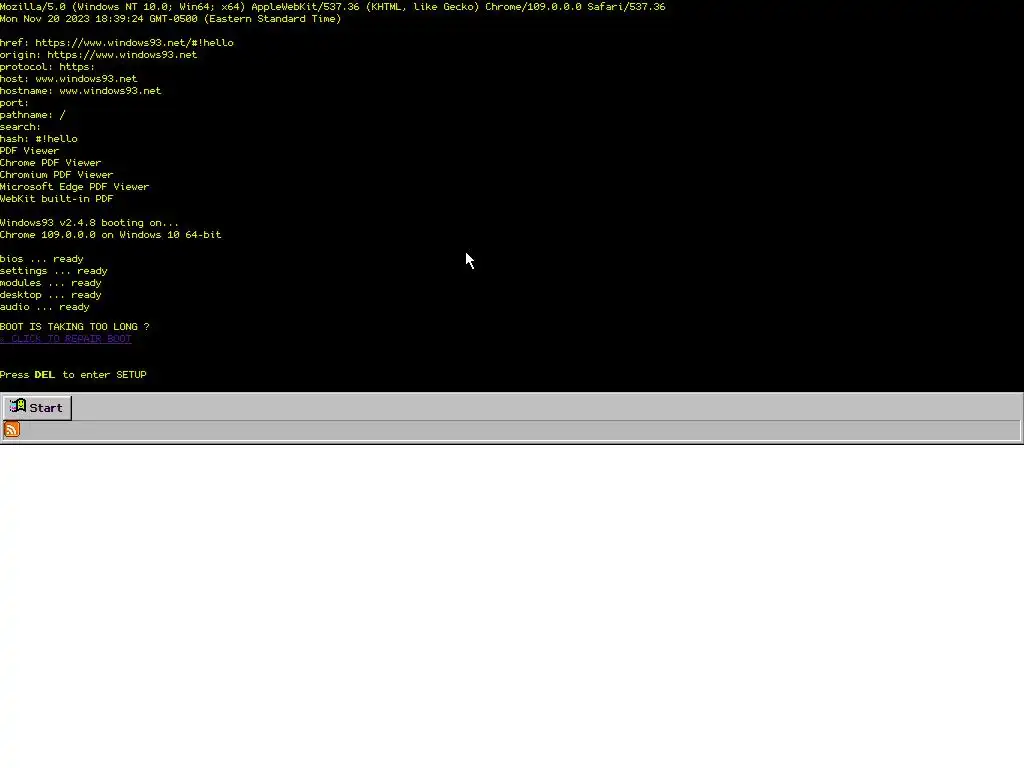Click the 'Chromium PDF Viewer' line
The height and width of the screenshot is (768, 1024).
(x=57, y=175)
